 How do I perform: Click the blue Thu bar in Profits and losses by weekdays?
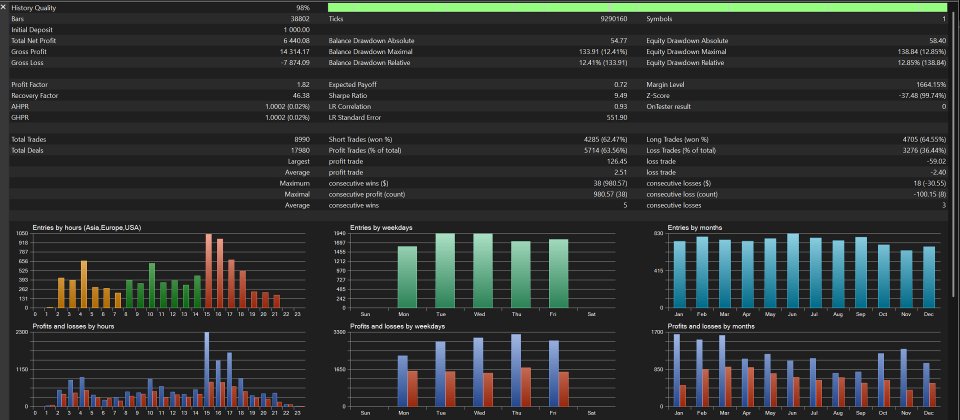pos(516,370)
